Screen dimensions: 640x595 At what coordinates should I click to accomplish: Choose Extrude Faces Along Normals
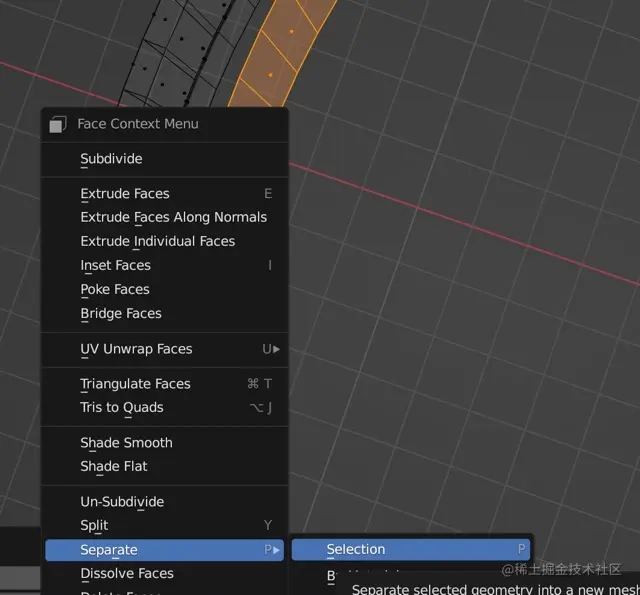pos(164,217)
